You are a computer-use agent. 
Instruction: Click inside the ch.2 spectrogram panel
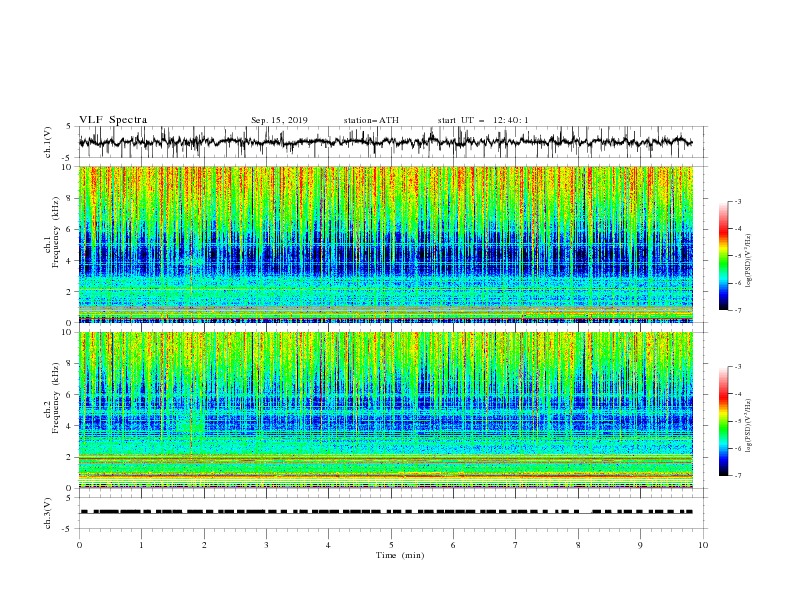click(386, 410)
